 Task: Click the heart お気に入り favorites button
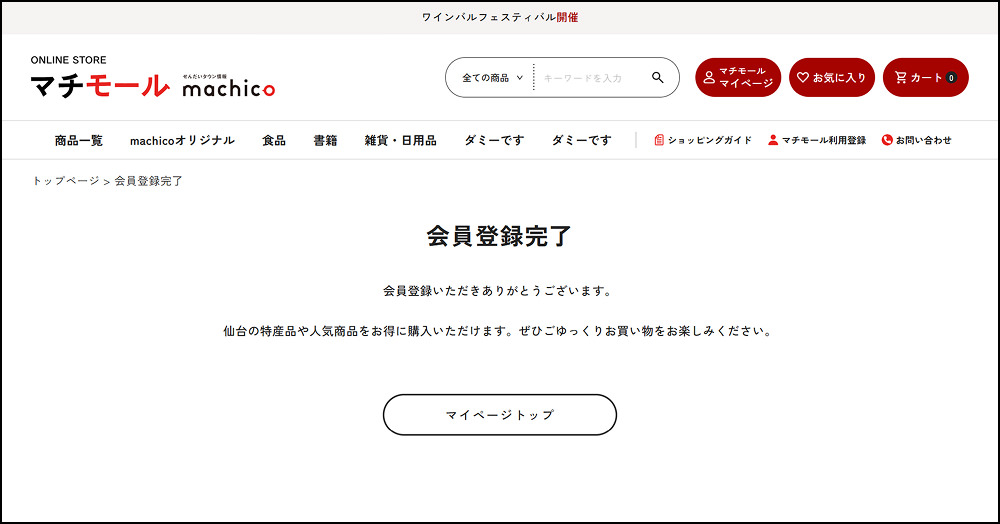click(831, 78)
